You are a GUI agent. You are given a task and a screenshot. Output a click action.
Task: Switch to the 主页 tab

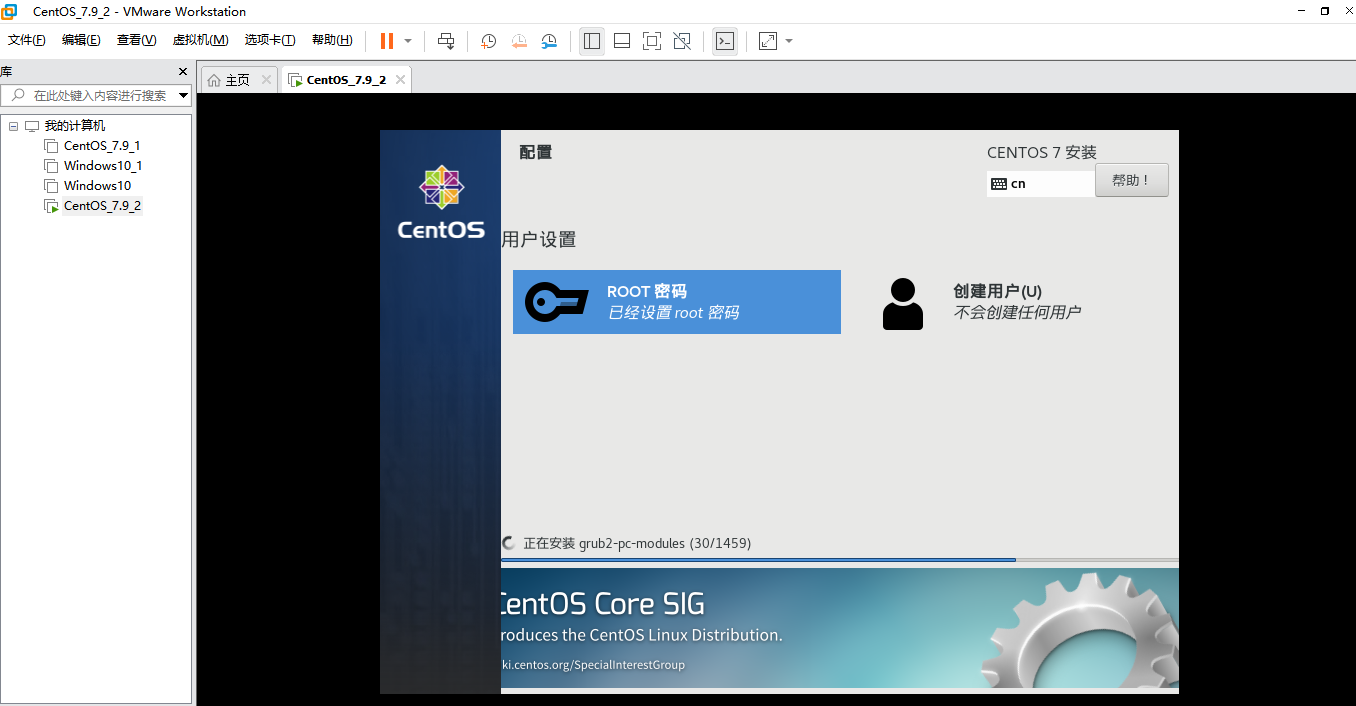point(238,78)
